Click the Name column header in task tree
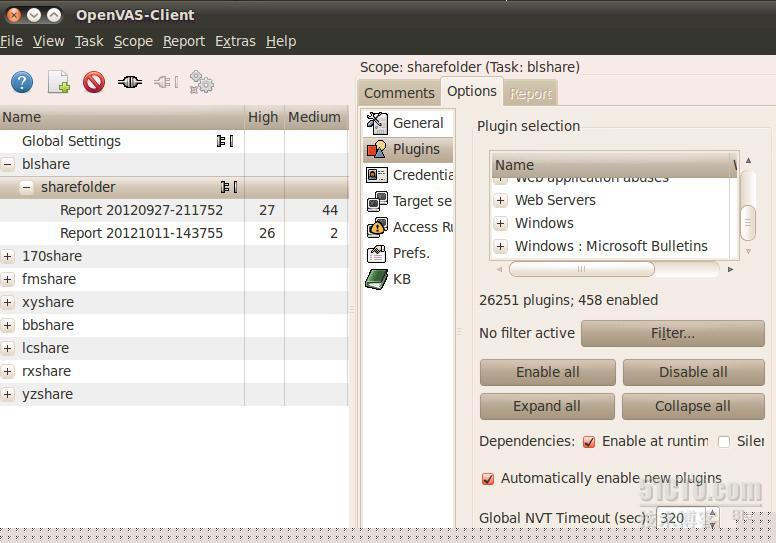The image size is (776, 543). coord(122,117)
